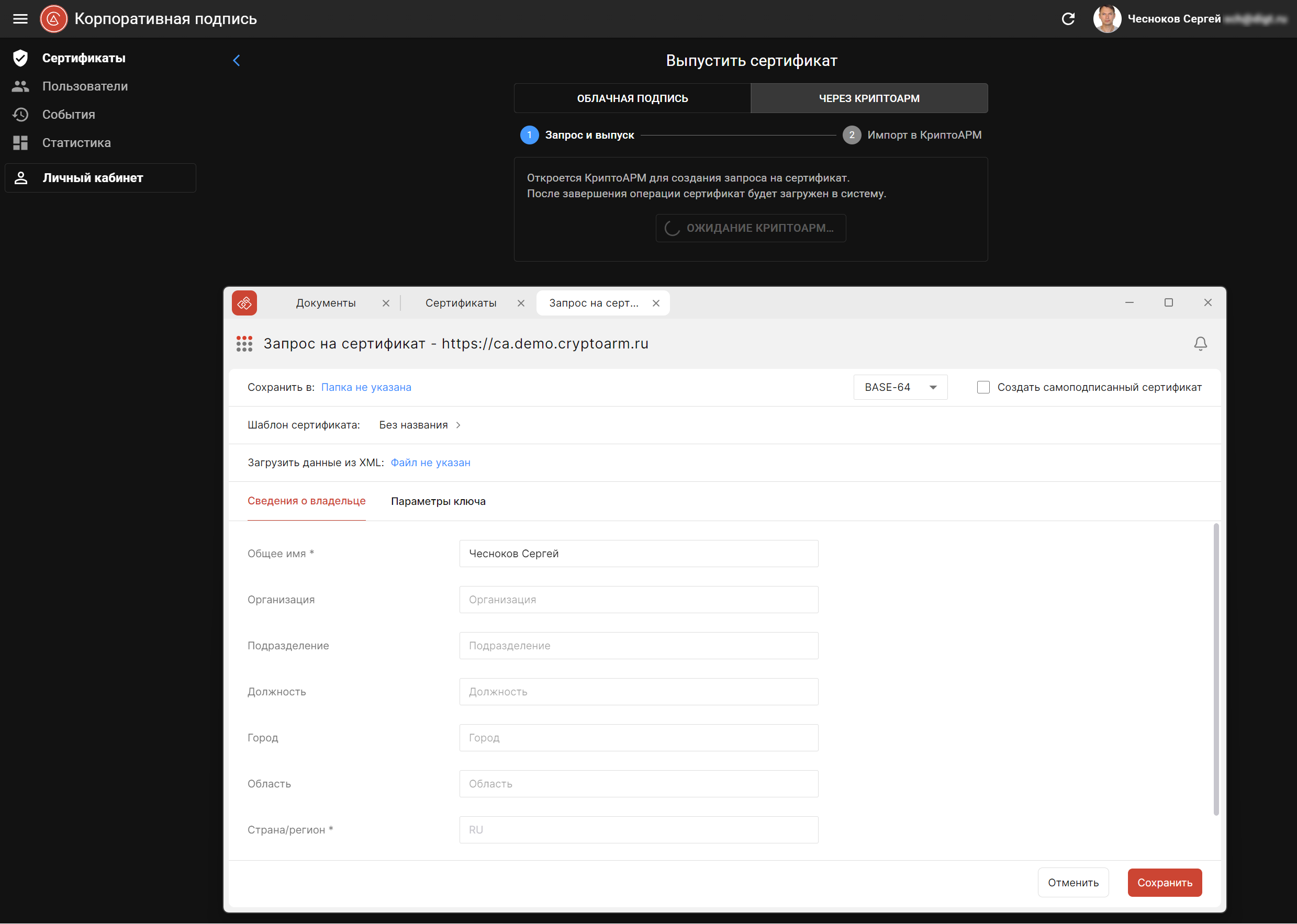Close the Документы tab

(386, 303)
